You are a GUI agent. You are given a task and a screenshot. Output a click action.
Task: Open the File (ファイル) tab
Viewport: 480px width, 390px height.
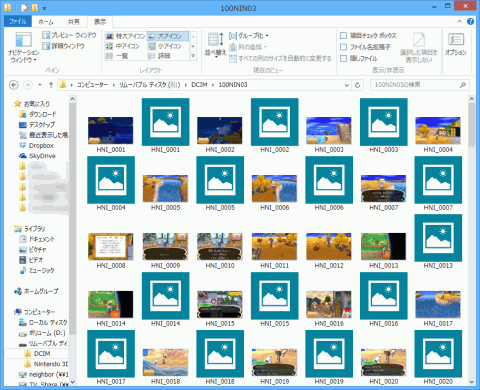click(18, 22)
